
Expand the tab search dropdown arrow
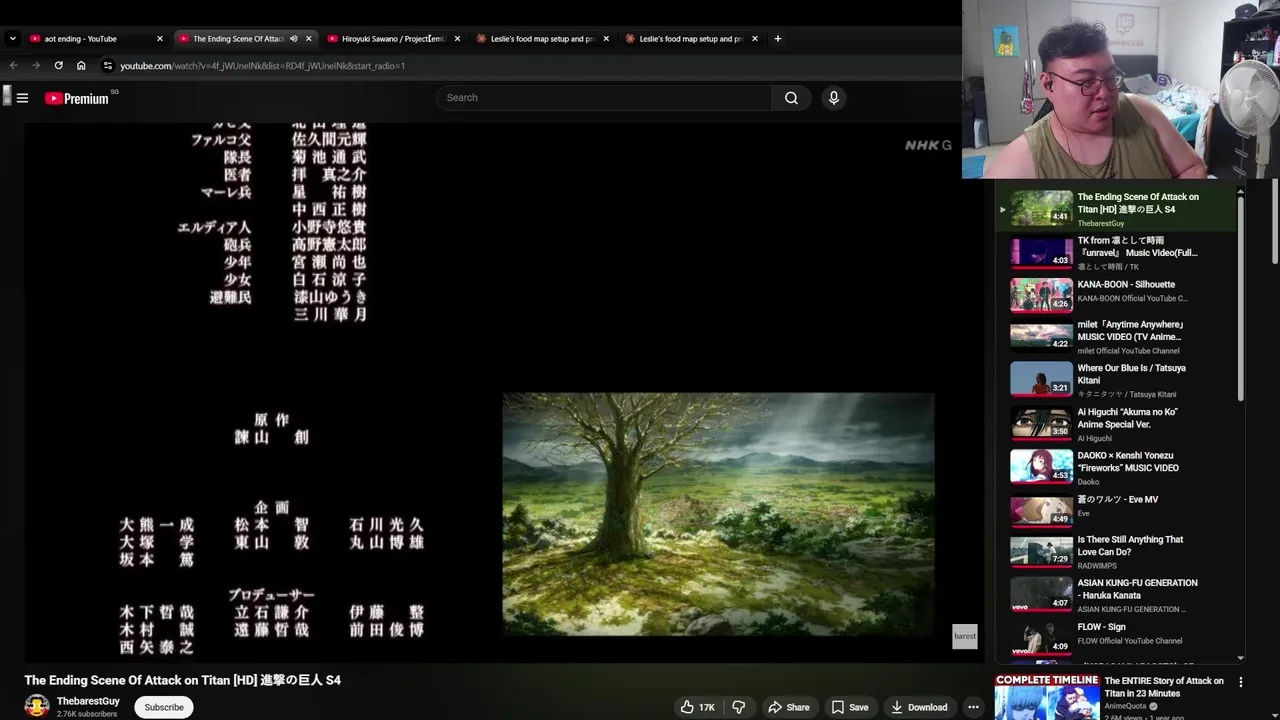12,39
